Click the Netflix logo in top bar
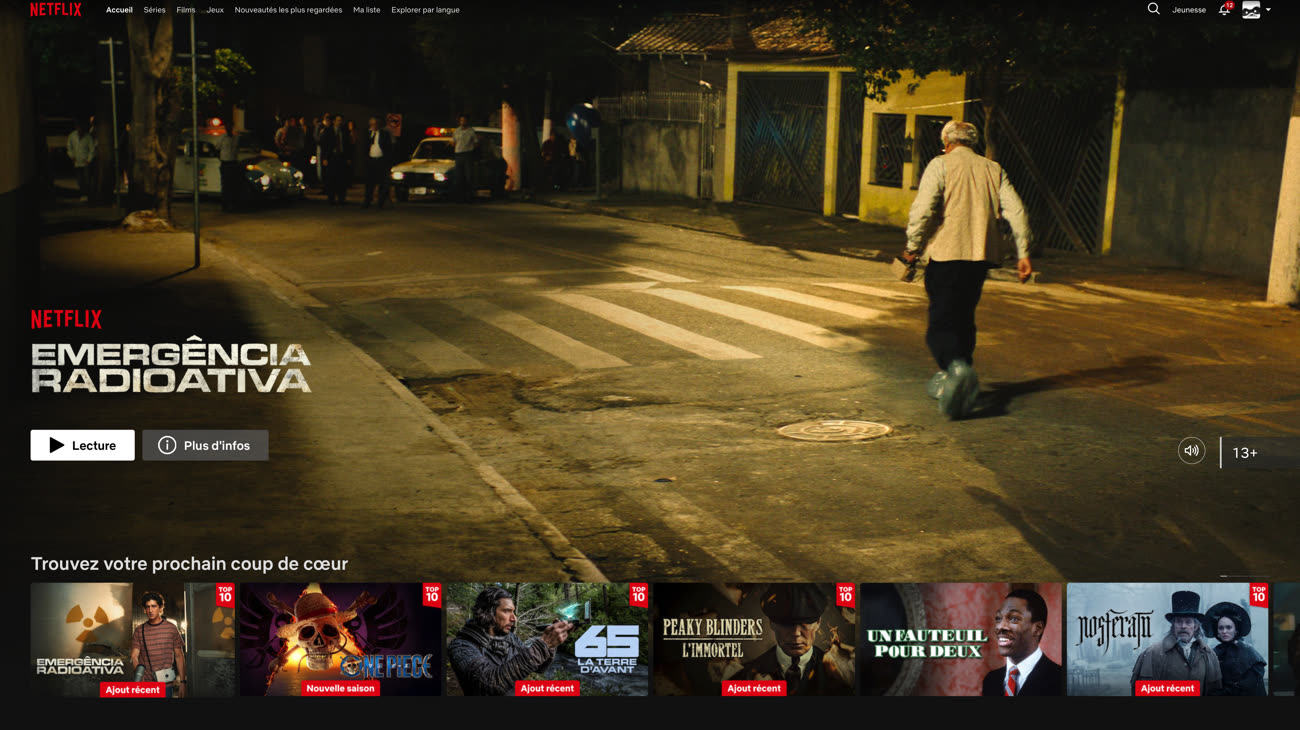Image resolution: width=1300 pixels, height=730 pixels. coord(56,10)
